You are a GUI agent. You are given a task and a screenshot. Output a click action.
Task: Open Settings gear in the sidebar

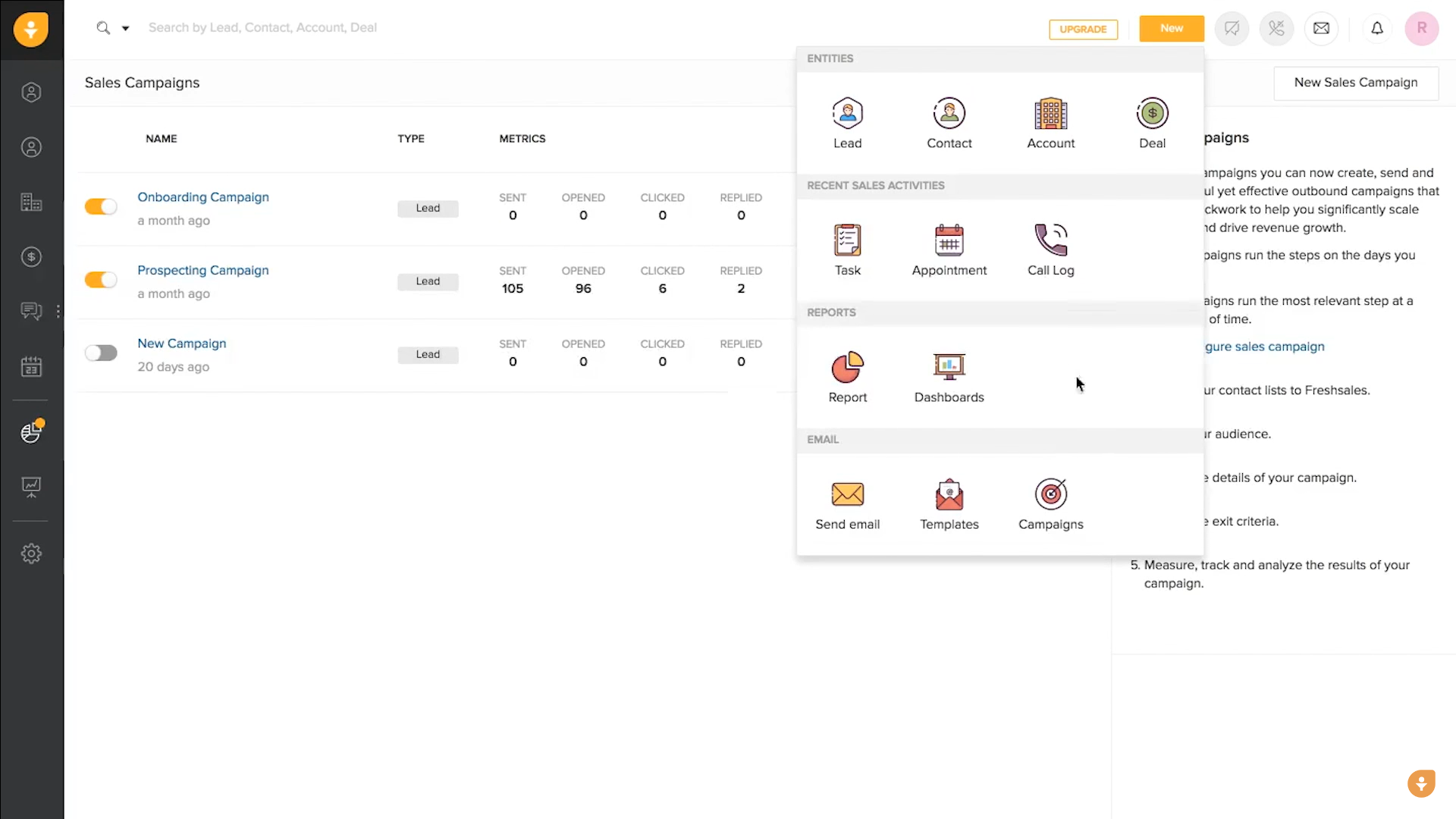point(31,554)
